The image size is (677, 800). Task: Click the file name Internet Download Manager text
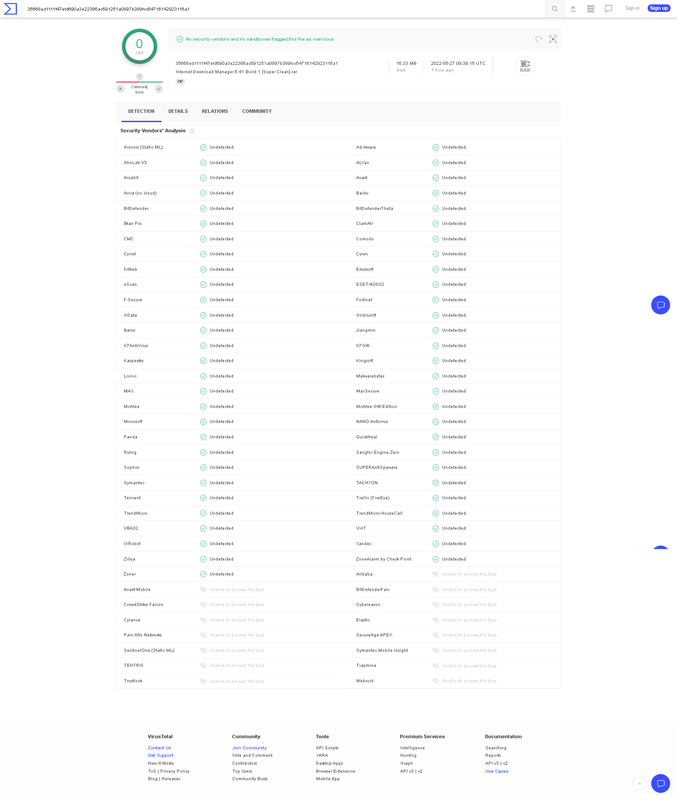tap(237, 72)
